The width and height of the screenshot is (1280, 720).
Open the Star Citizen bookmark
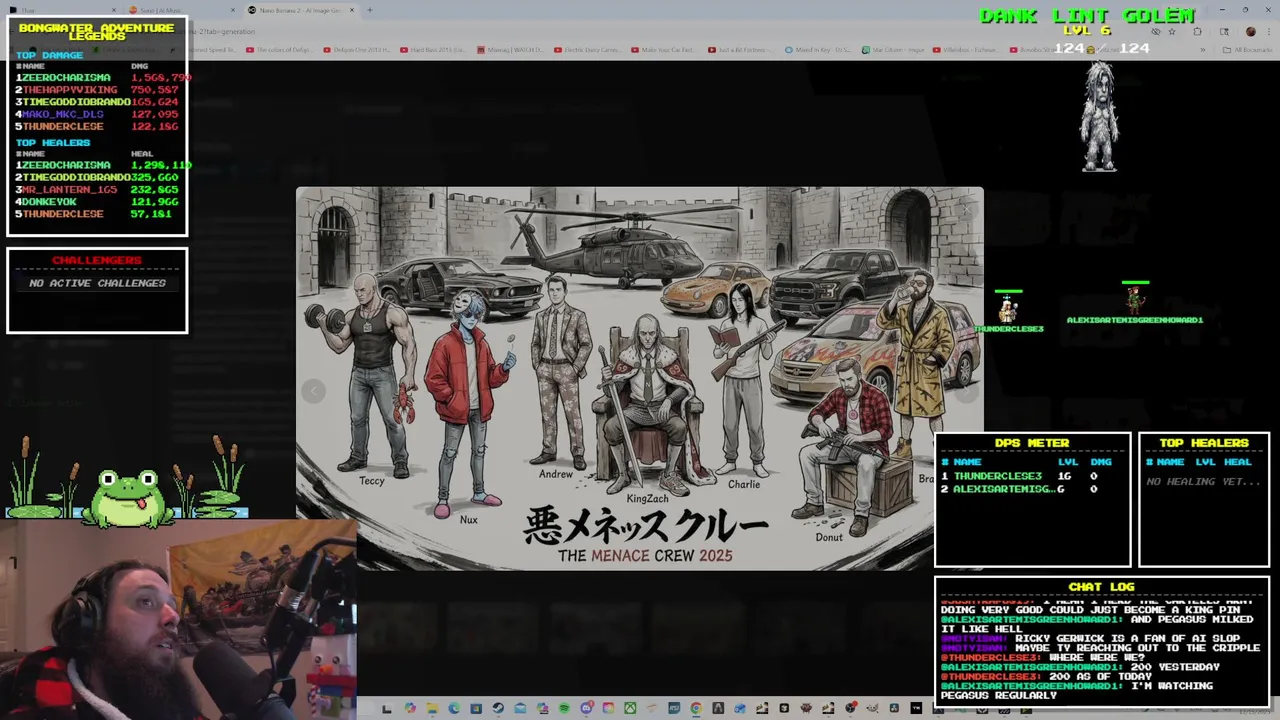tap(895, 50)
